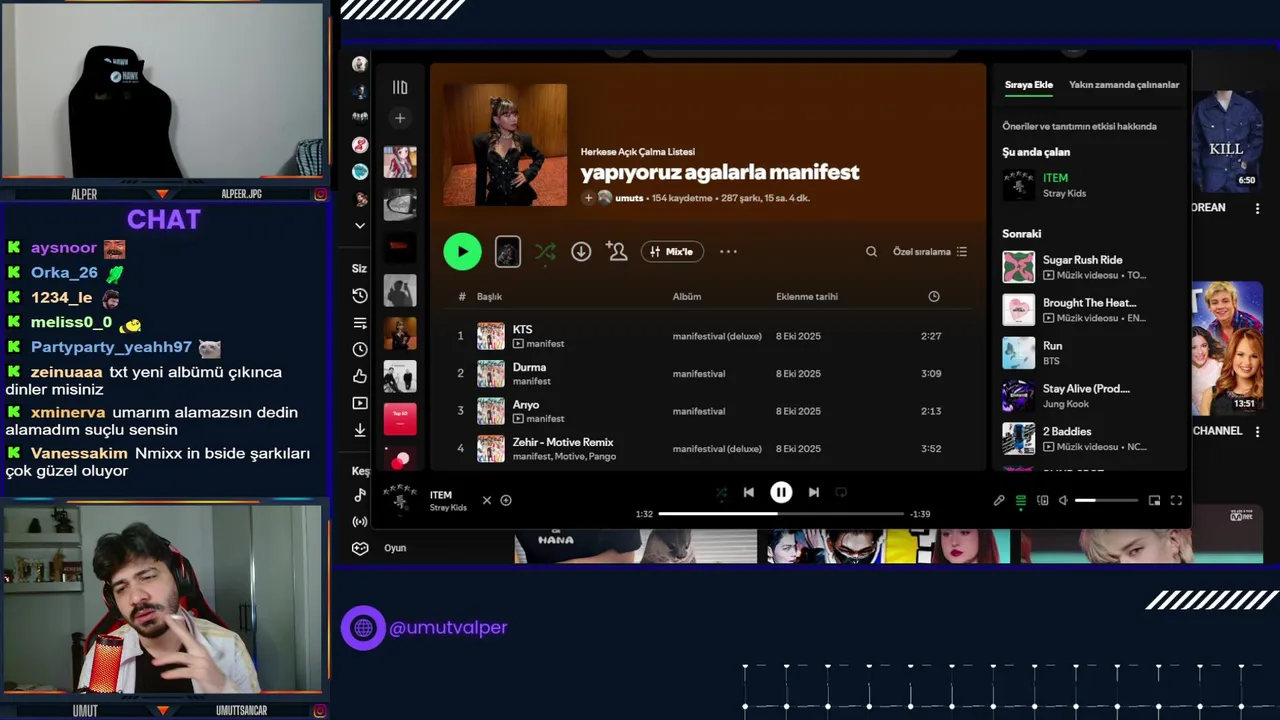The height and width of the screenshot is (720, 1280).
Task: Mute the volume speaker icon
Action: pos(1064,501)
